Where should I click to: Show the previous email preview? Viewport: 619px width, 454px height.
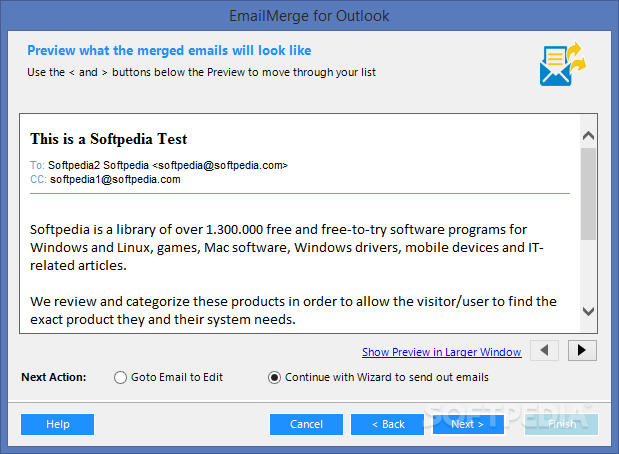[545, 350]
